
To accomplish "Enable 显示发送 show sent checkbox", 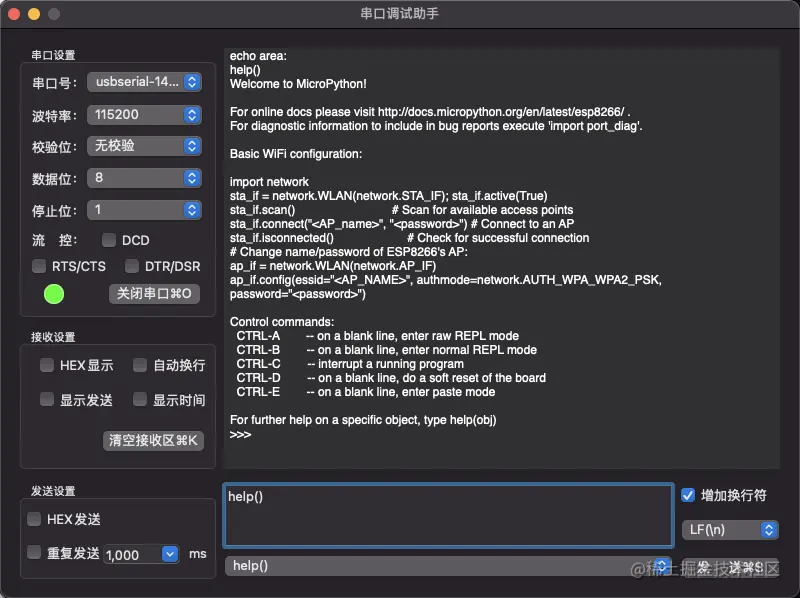I will coord(47,400).
